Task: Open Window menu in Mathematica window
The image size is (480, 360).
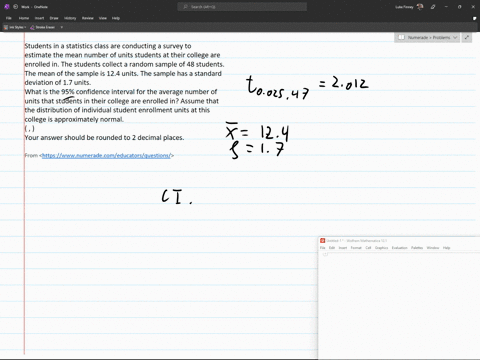Action: (x=433, y=248)
